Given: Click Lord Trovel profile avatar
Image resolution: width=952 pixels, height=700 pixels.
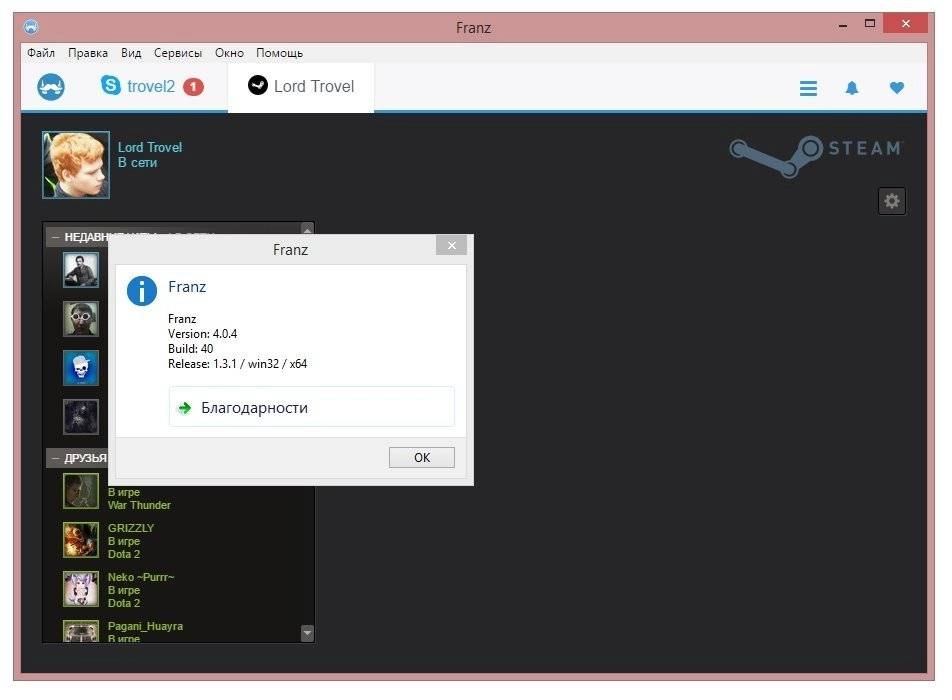Looking at the screenshot, I should (76, 165).
